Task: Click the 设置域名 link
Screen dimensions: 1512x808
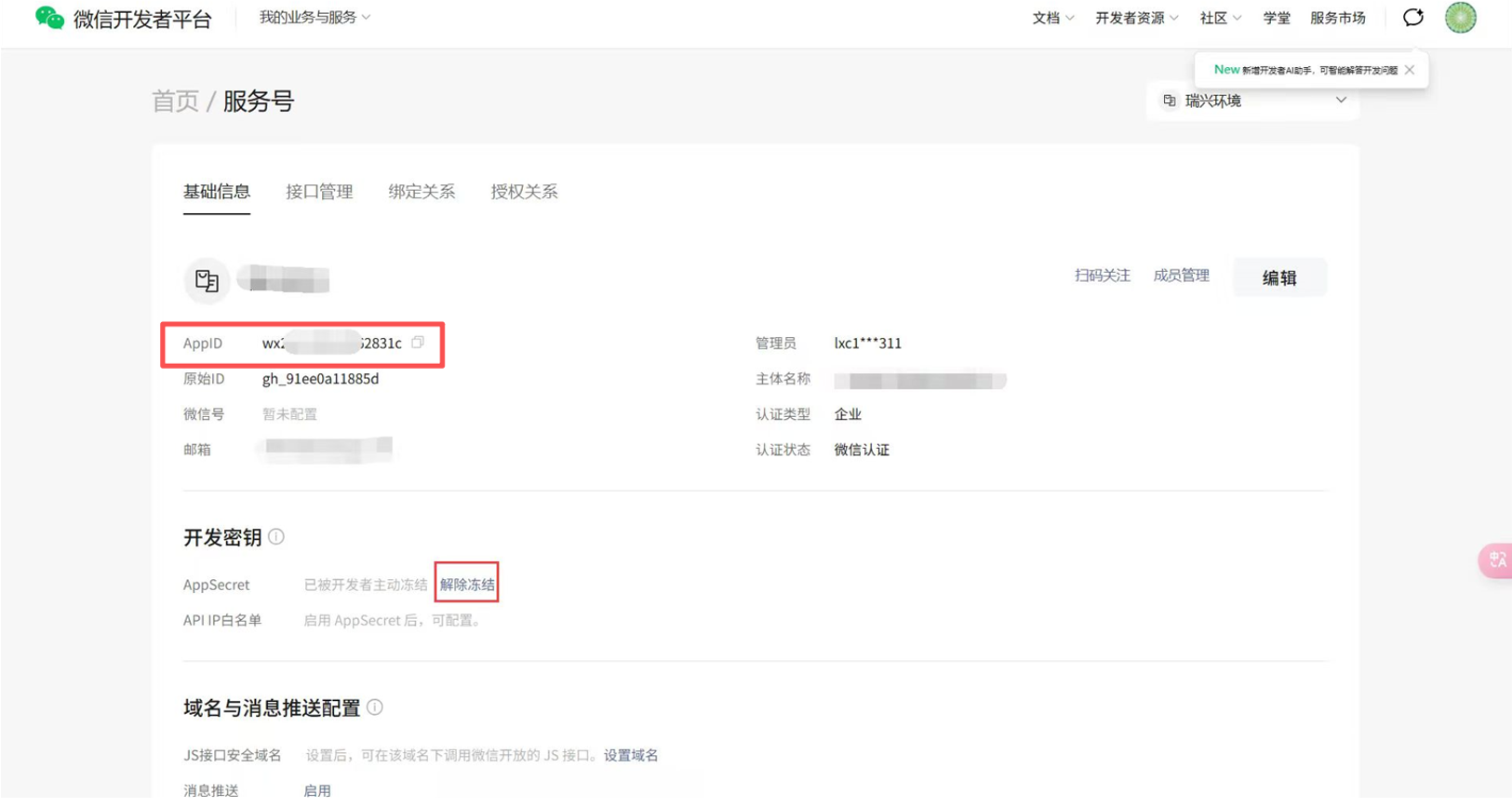Action: coord(631,755)
